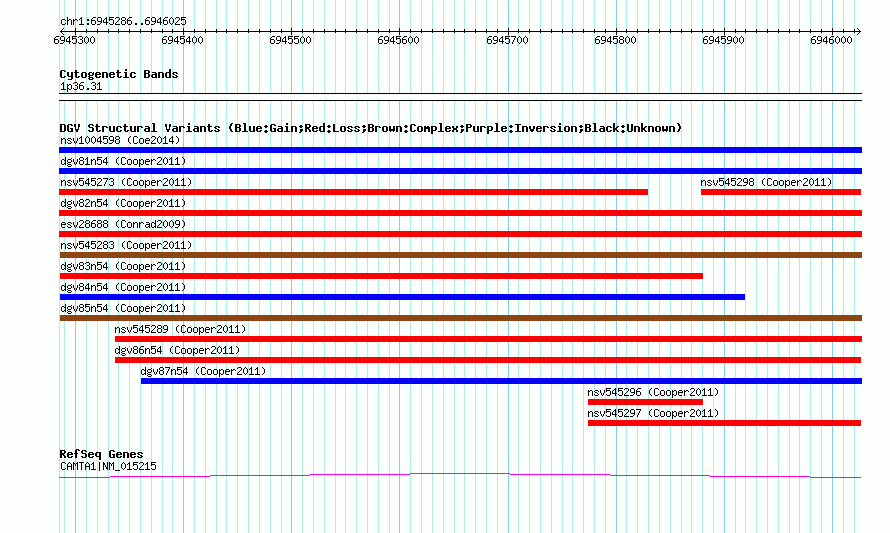This screenshot has height=533, width=890.
Task: Select the dgv85n54 (Cooper2011) label
Action: [x=123, y=308]
